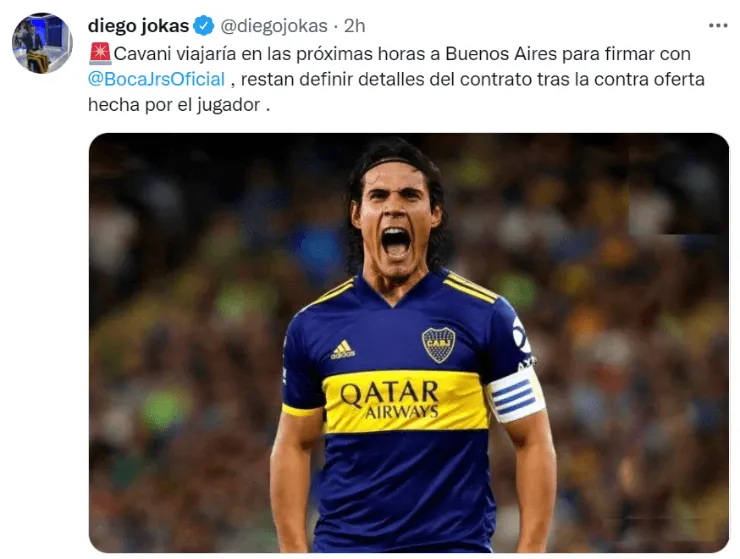Click the line hecha por el jugador
740x559 pixels.
coord(179,105)
